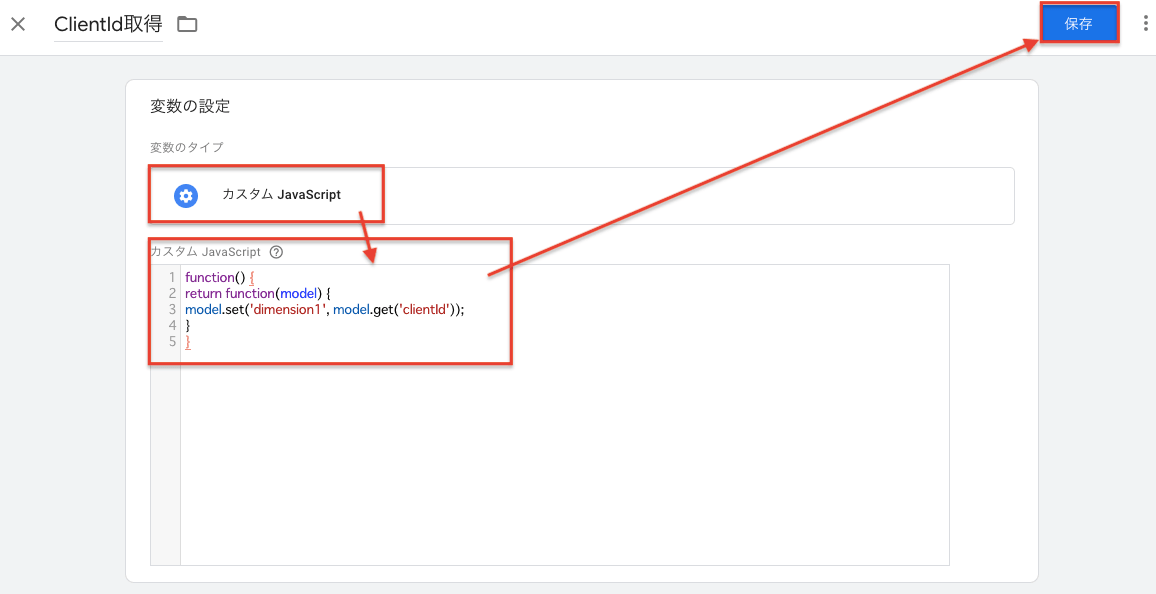This screenshot has width=1156, height=594.
Task: Click code line 3 with model.set dimension1
Action: (325, 310)
